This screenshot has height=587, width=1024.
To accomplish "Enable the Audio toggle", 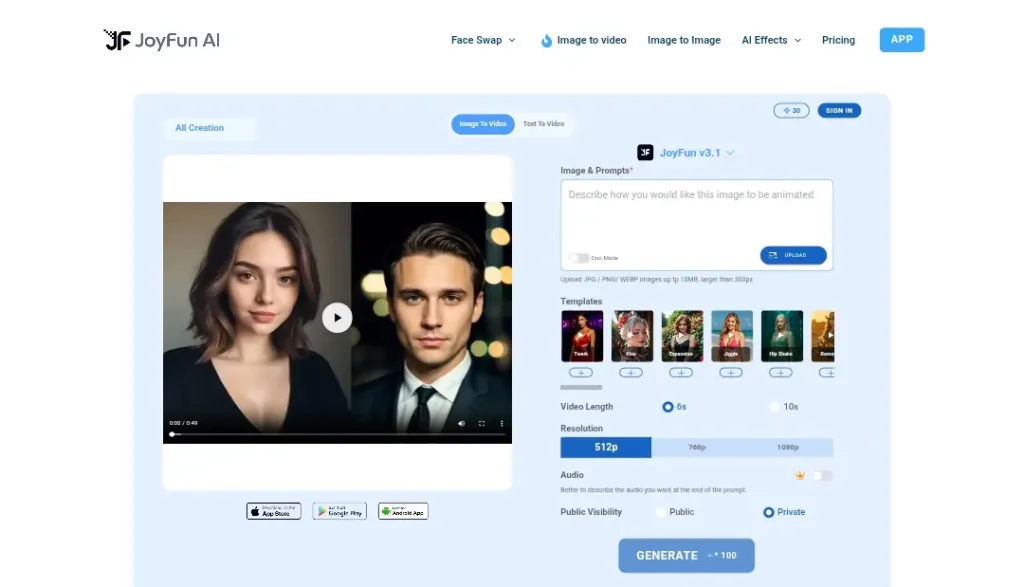I will pyautogui.click(x=822, y=476).
